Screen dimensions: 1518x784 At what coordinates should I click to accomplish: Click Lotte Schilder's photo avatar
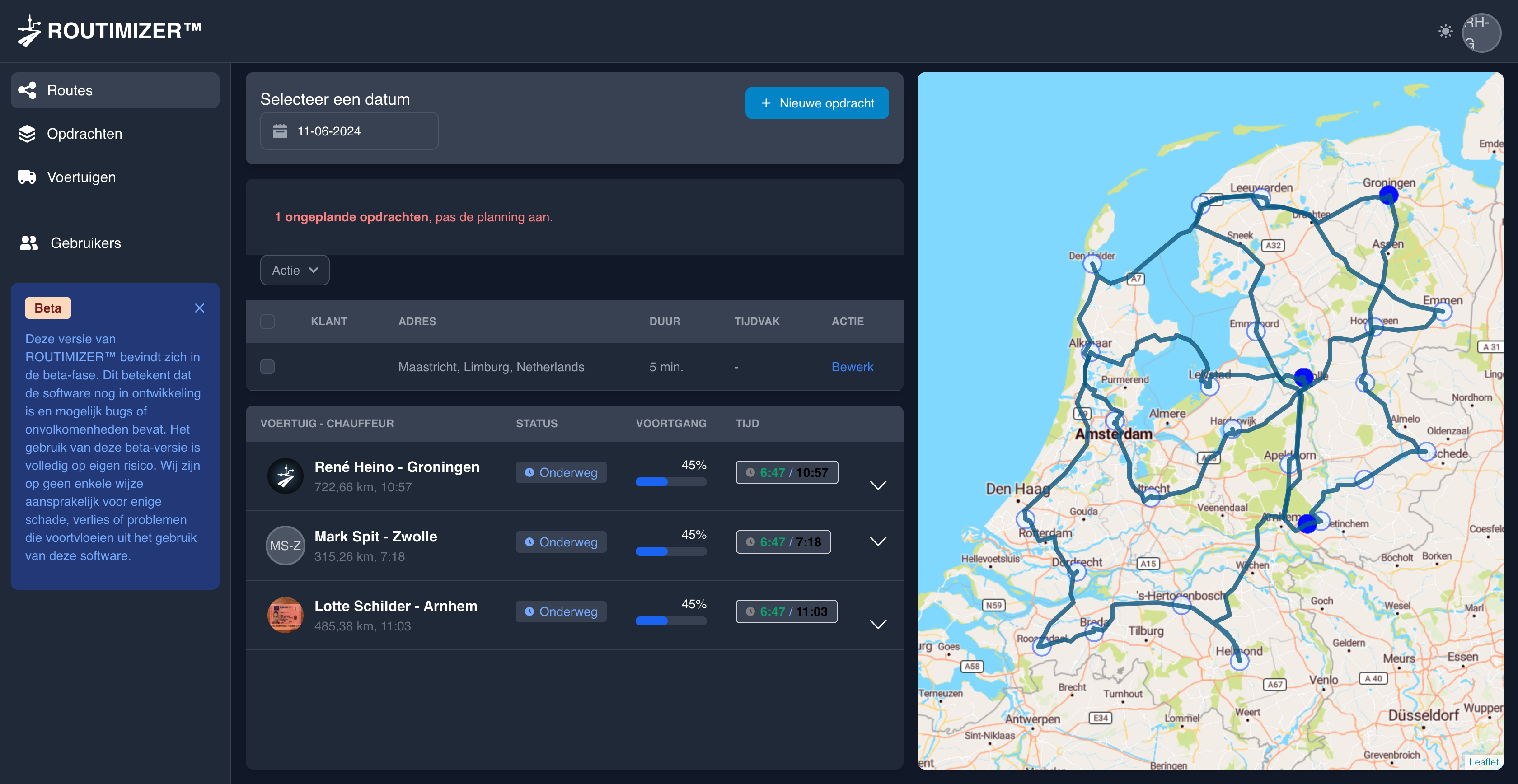pyautogui.click(x=285, y=615)
